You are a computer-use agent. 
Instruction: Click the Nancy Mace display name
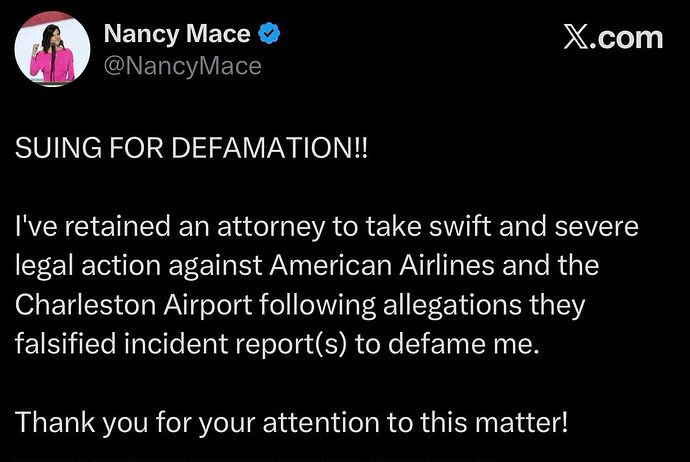(x=178, y=35)
